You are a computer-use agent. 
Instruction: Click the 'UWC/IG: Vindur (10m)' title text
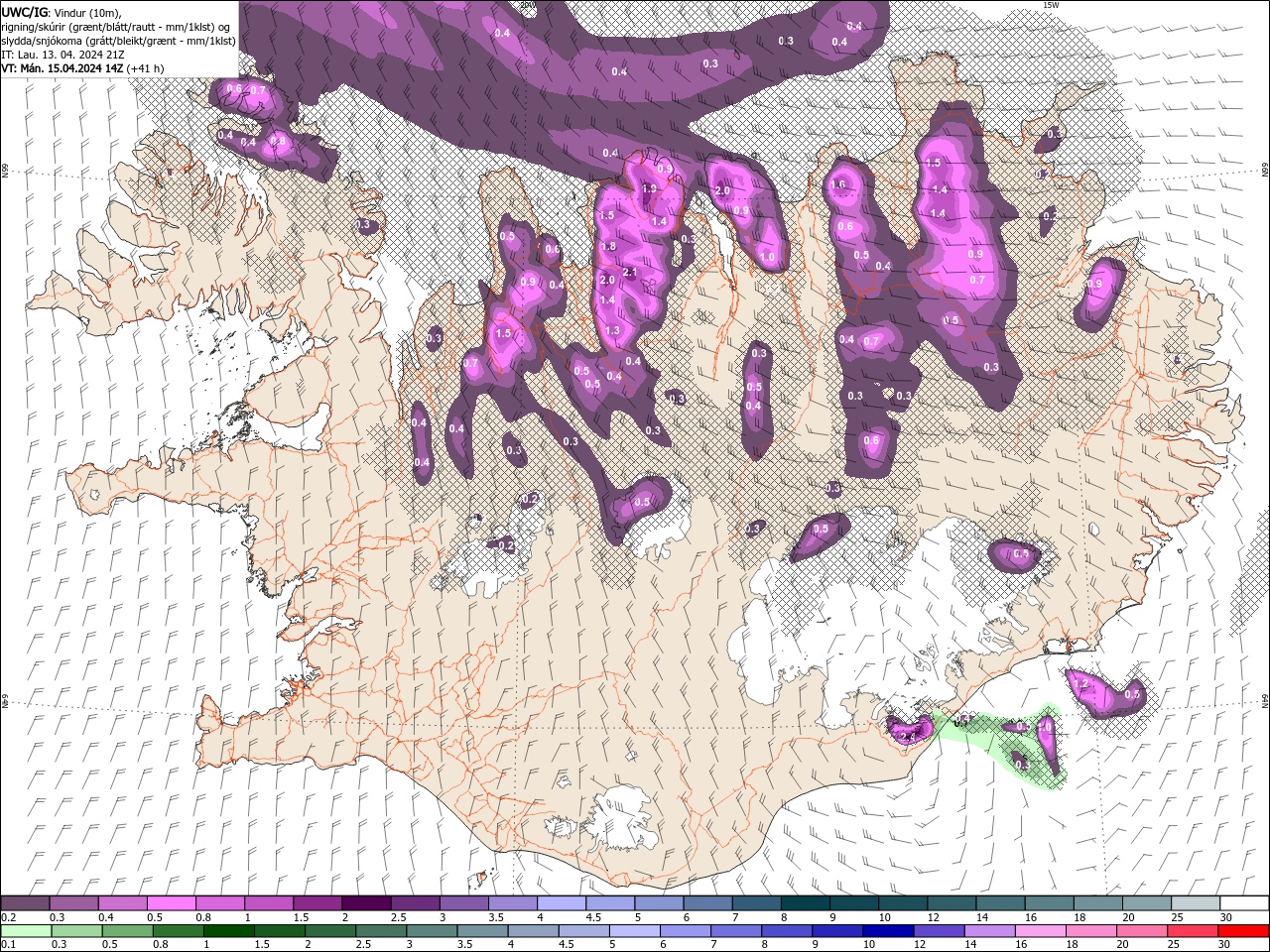click(62, 12)
